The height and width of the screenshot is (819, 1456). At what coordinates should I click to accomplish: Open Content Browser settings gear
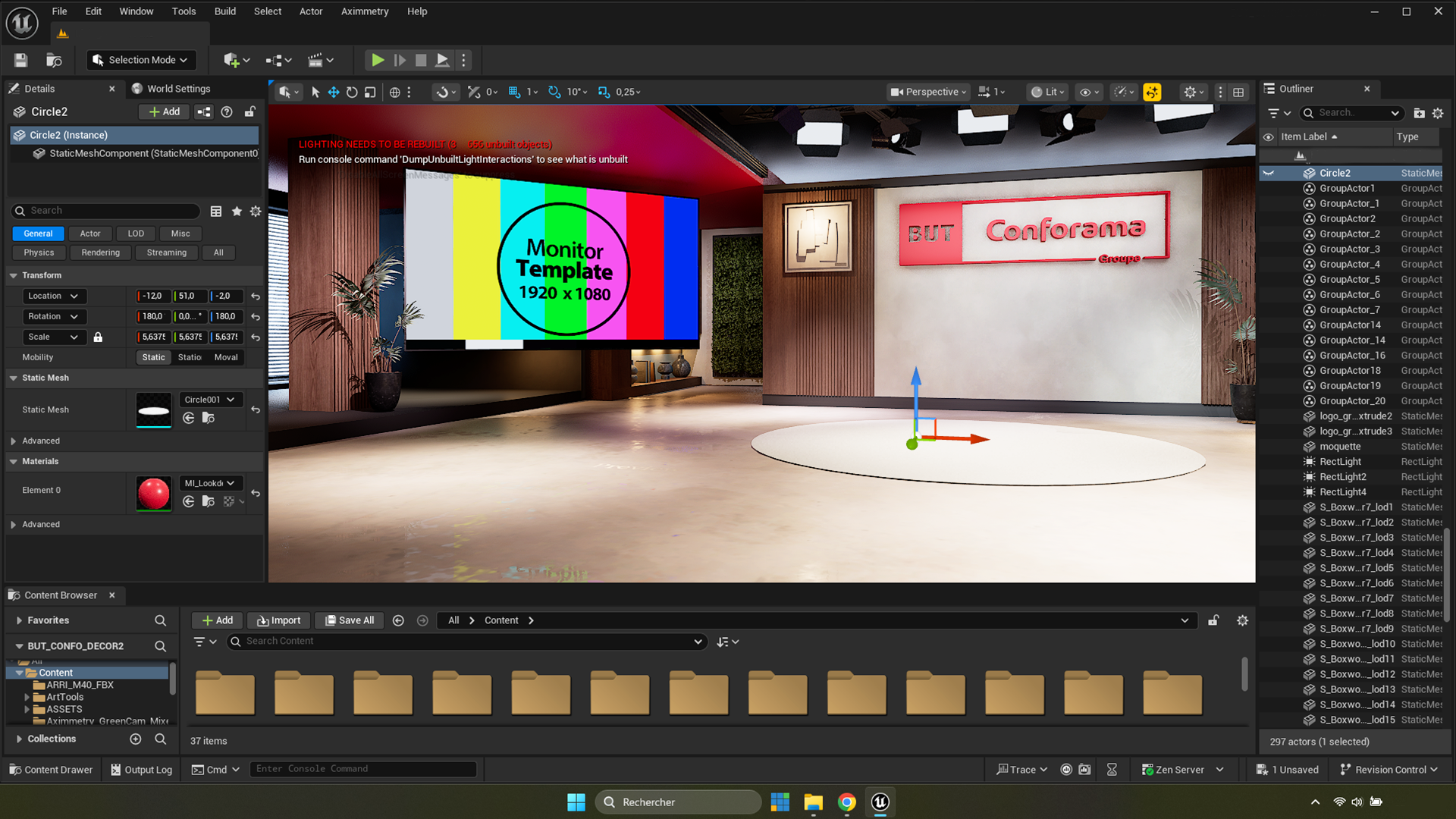pos(1242,620)
